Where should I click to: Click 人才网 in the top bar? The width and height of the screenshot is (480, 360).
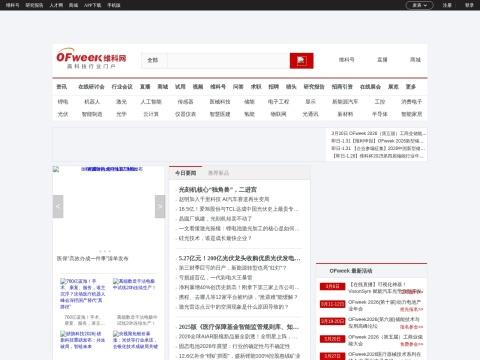point(56,5)
